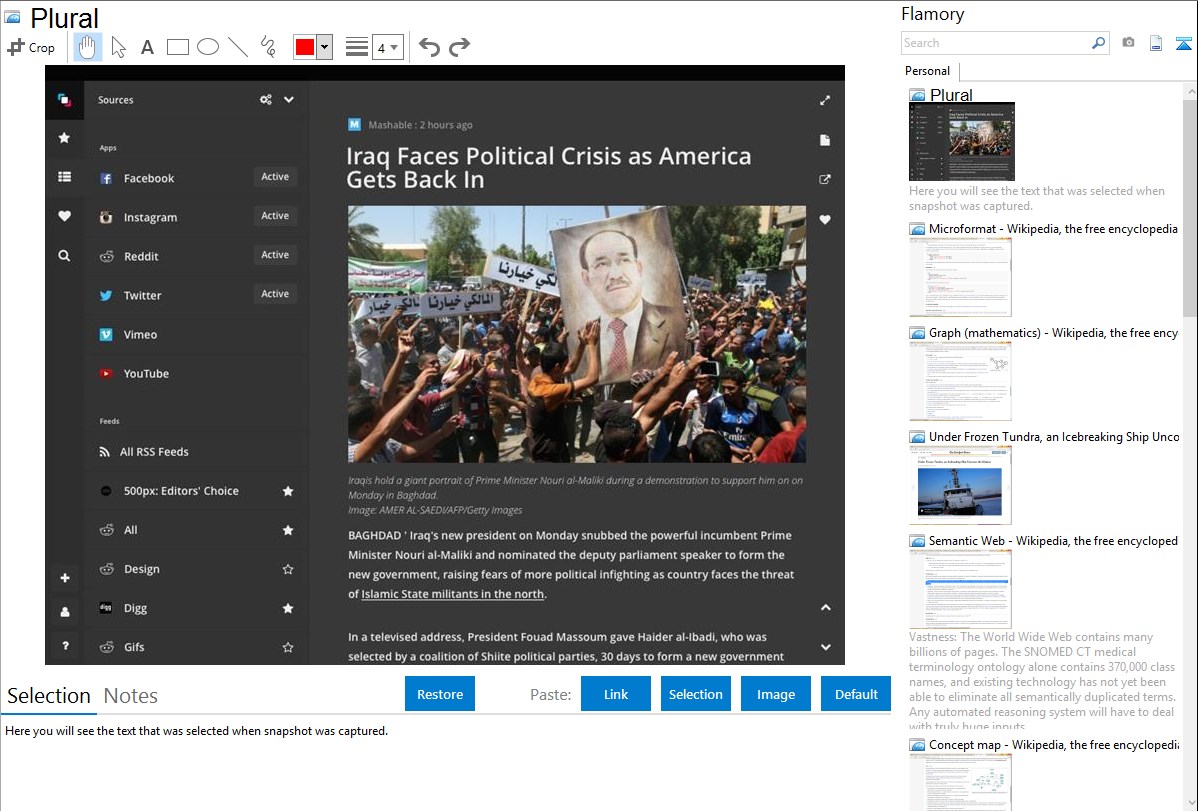Pick the ellipse shape tool
This screenshot has width=1198, height=811.
[207, 47]
